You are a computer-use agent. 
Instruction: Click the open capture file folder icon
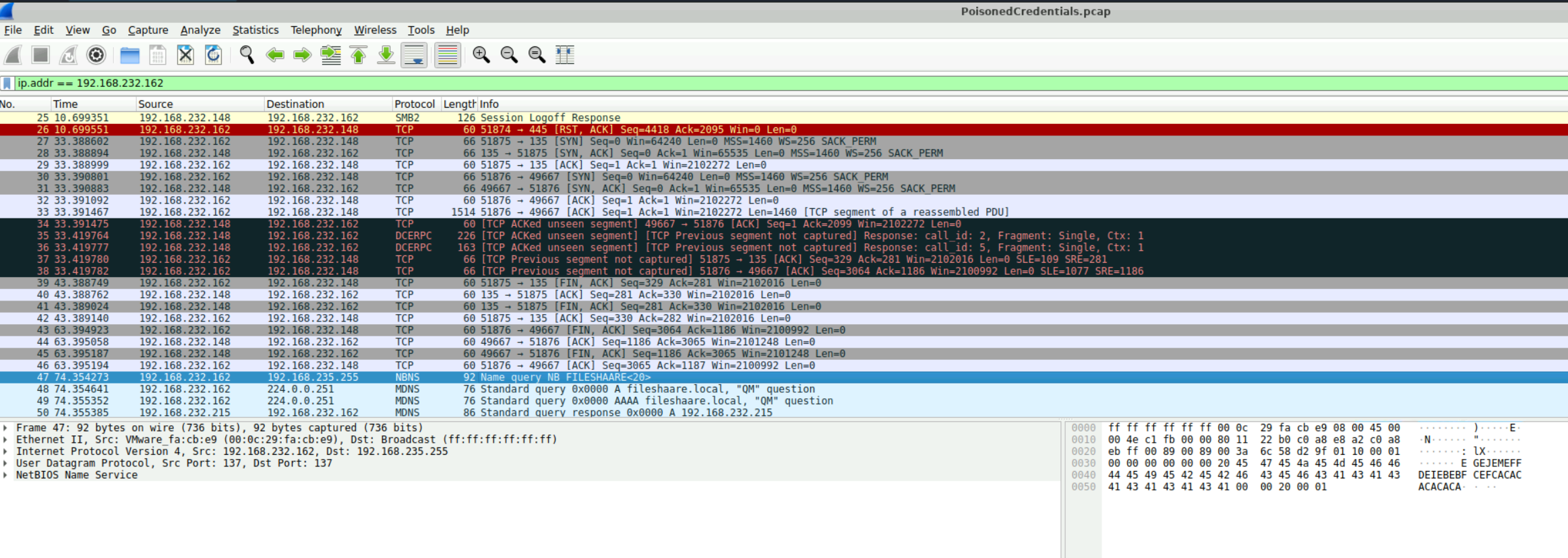pos(129,55)
